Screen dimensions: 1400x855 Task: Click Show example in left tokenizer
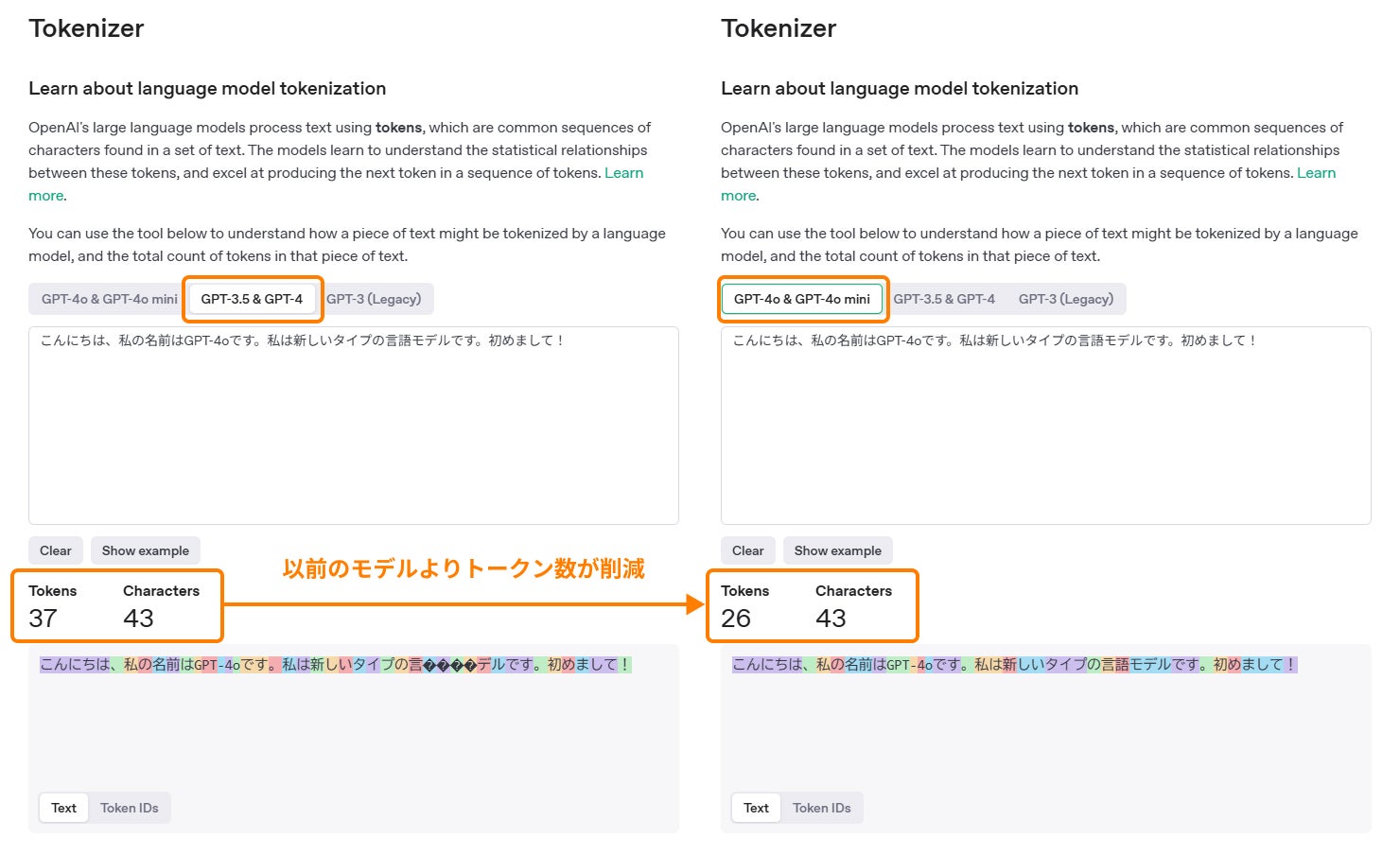click(x=146, y=550)
